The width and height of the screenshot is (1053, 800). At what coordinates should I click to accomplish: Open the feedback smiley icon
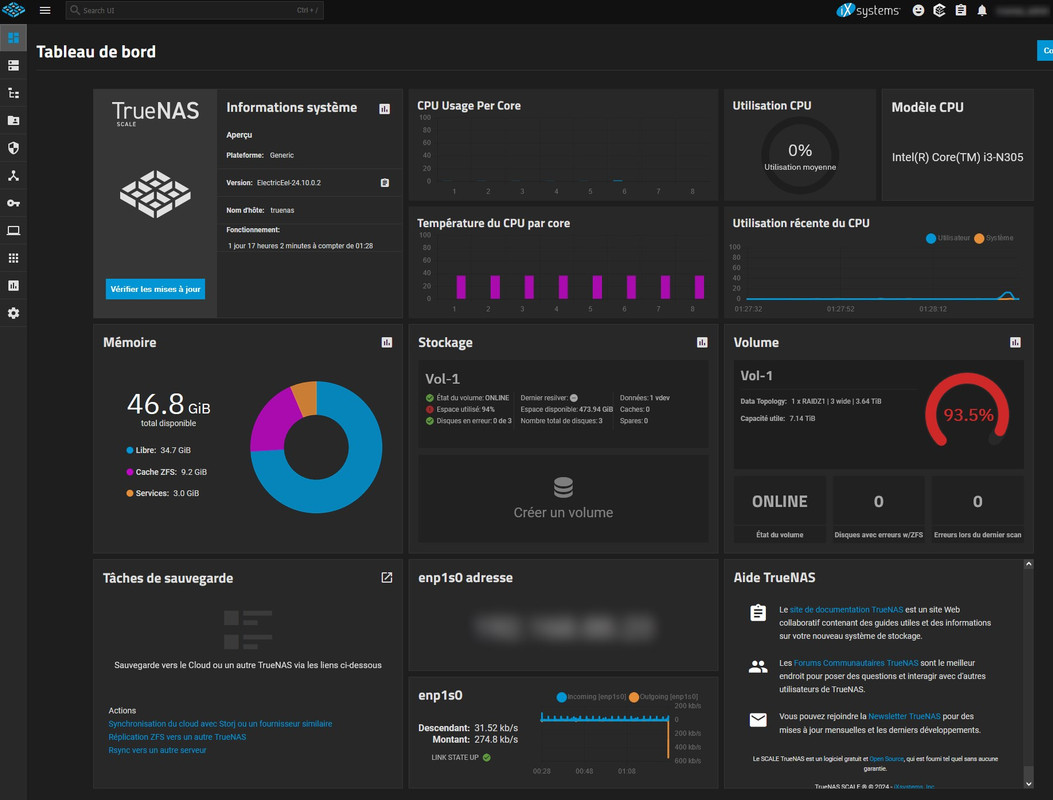pyautogui.click(x=918, y=10)
